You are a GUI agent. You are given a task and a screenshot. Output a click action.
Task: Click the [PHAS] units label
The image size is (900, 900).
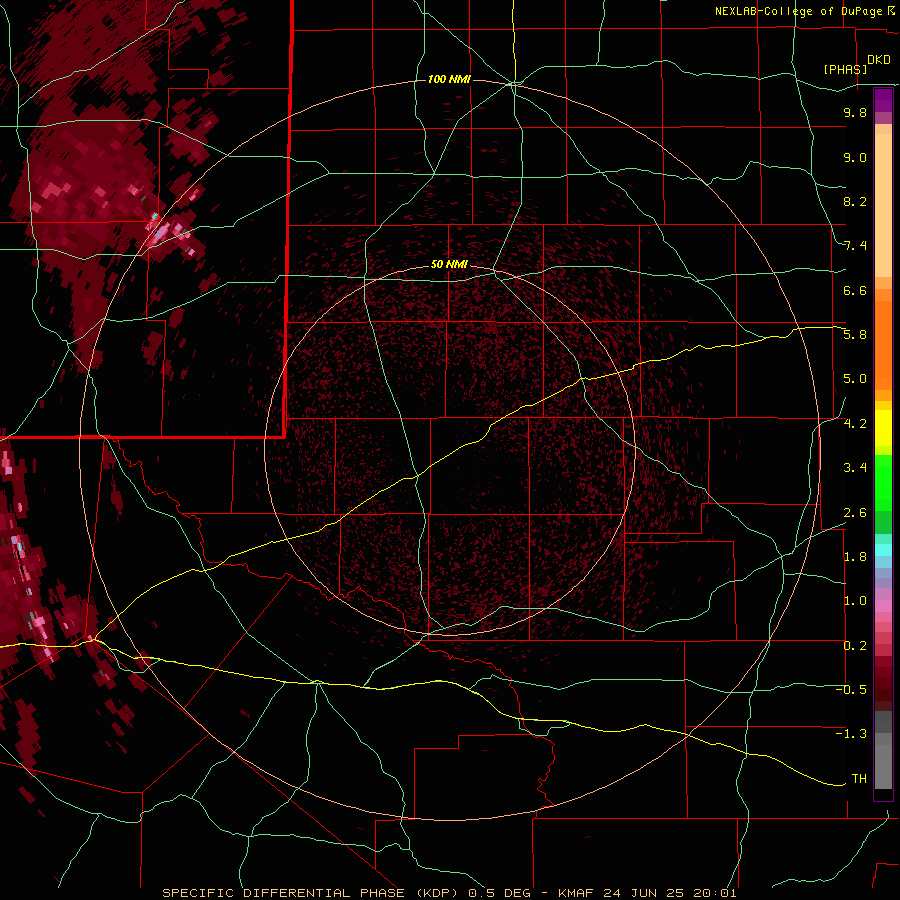pos(845,69)
